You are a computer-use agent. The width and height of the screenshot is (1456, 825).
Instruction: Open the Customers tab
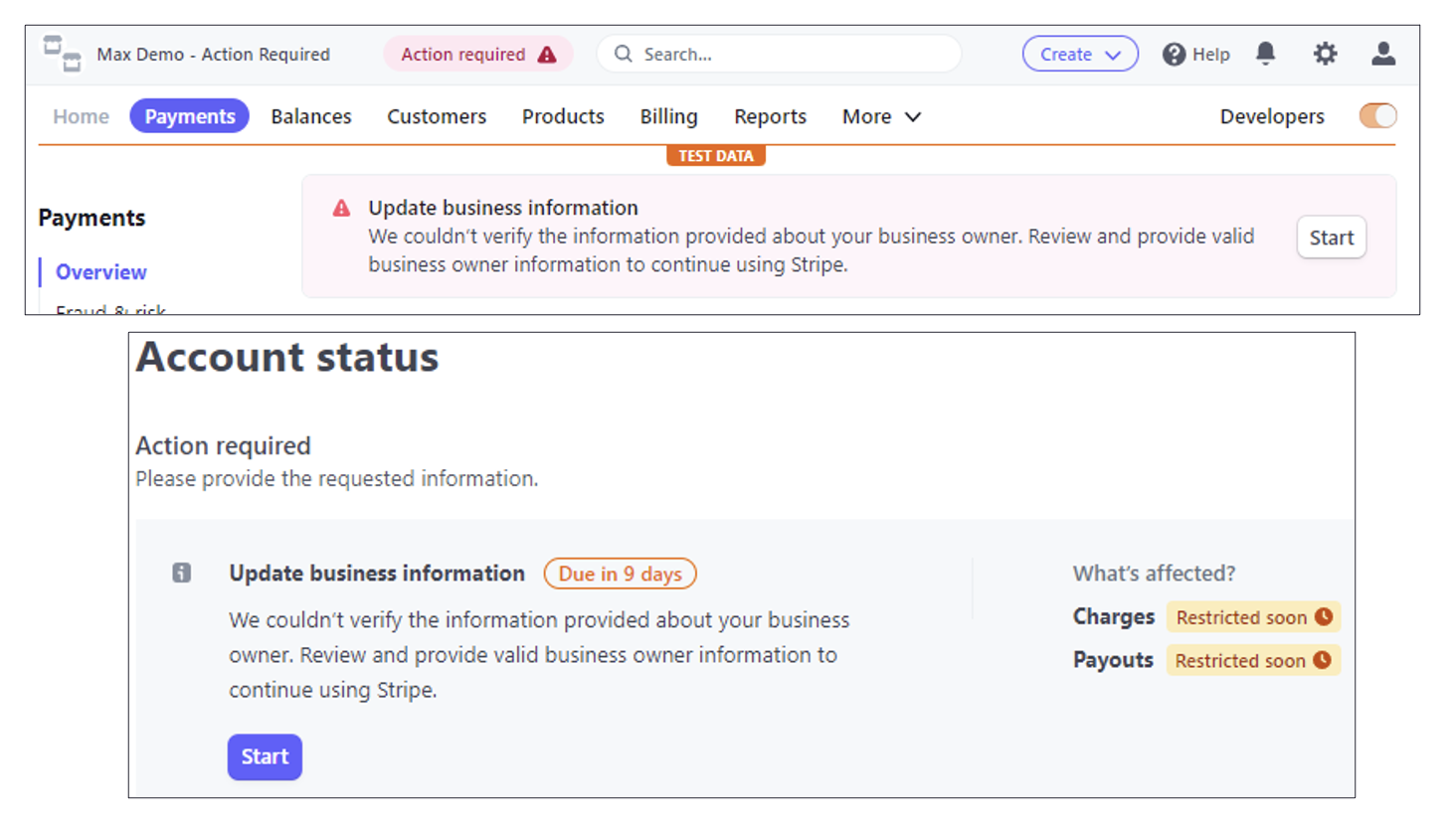(437, 116)
